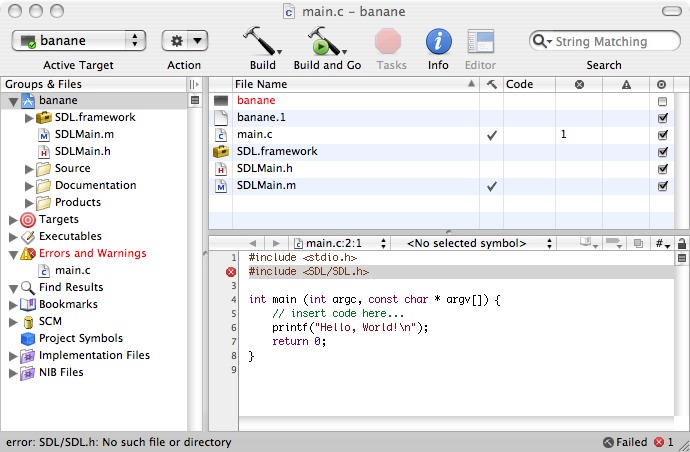The height and width of the screenshot is (452, 690).
Task: Toggle the editor lock icon
Action: pyautogui.click(x=682, y=243)
